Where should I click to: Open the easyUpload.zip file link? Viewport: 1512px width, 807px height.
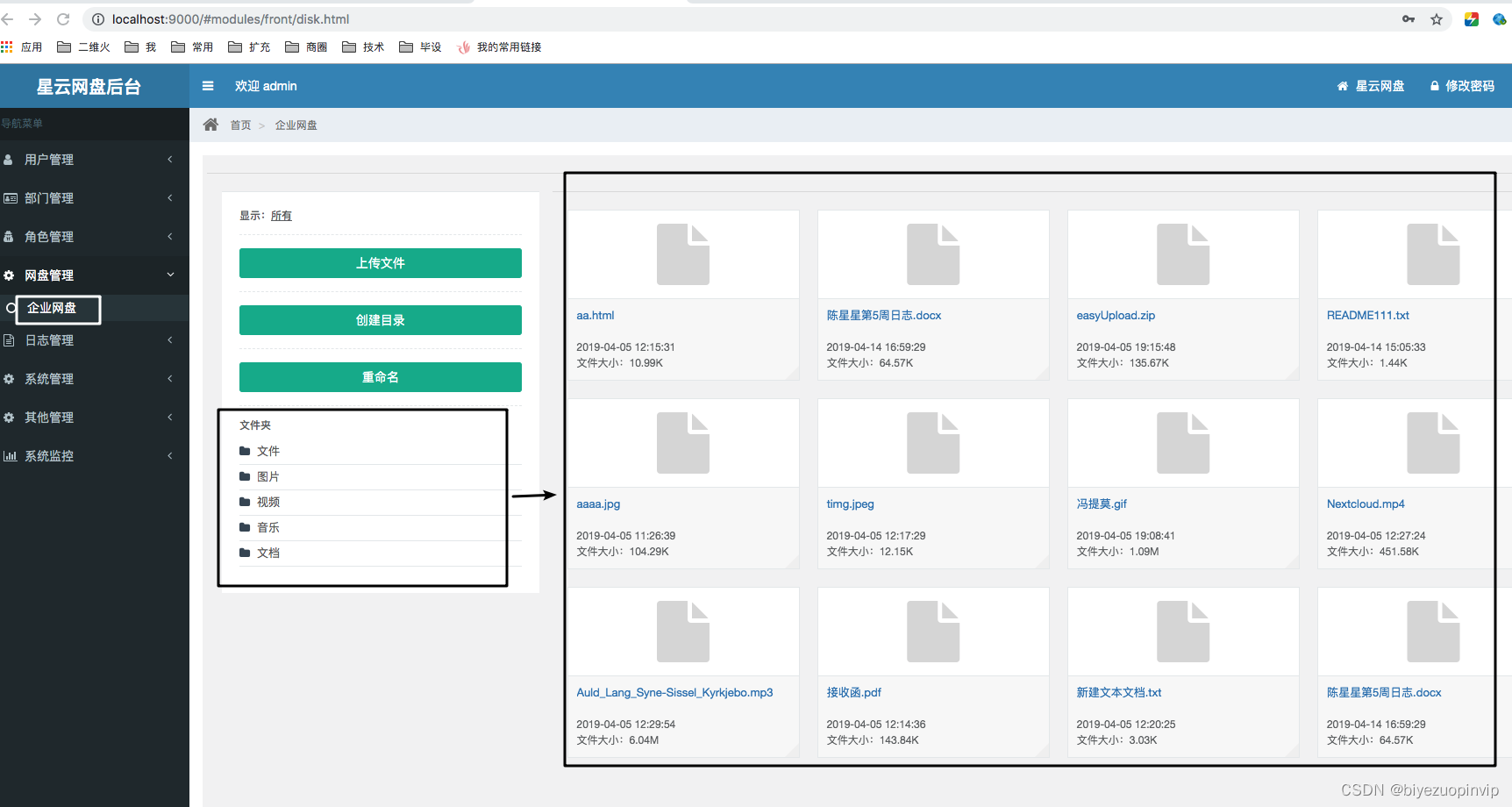coord(1116,316)
